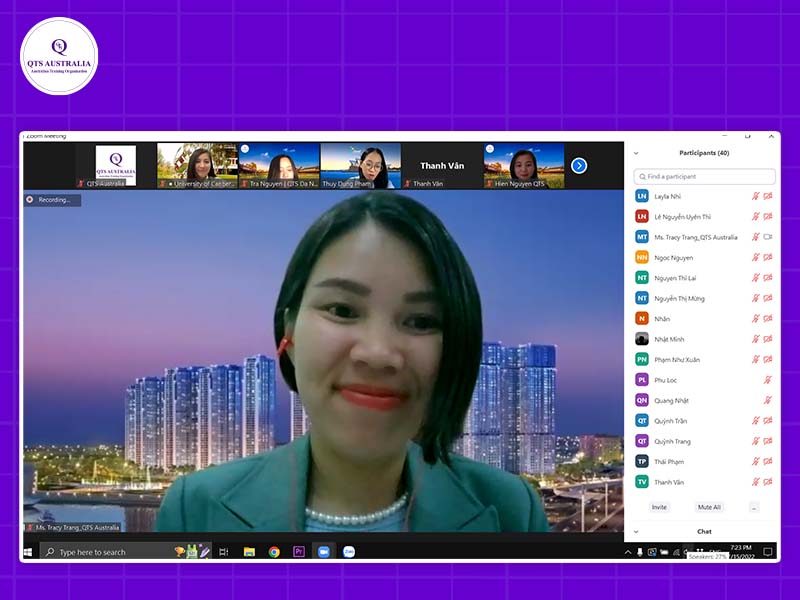Select the Thuy Dung Pham video thumbnail
800x600 pixels.
pyautogui.click(x=361, y=166)
